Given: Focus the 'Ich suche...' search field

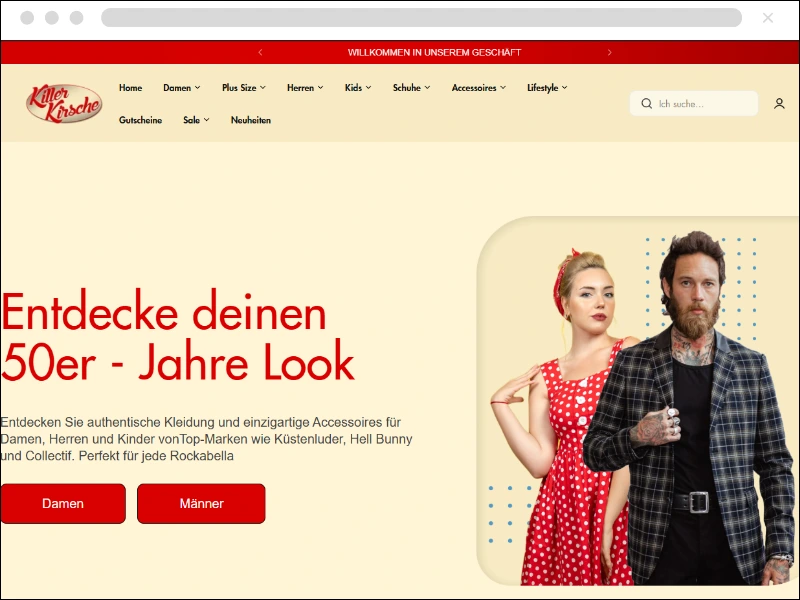Looking at the screenshot, I should click(694, 104).
